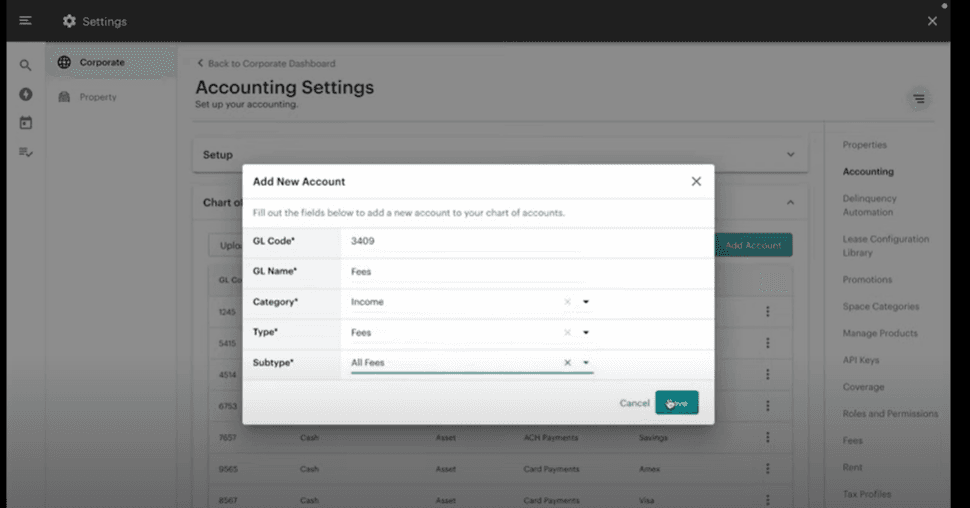
Task: Open API Keys settings
Action: [x=861, y=360]
